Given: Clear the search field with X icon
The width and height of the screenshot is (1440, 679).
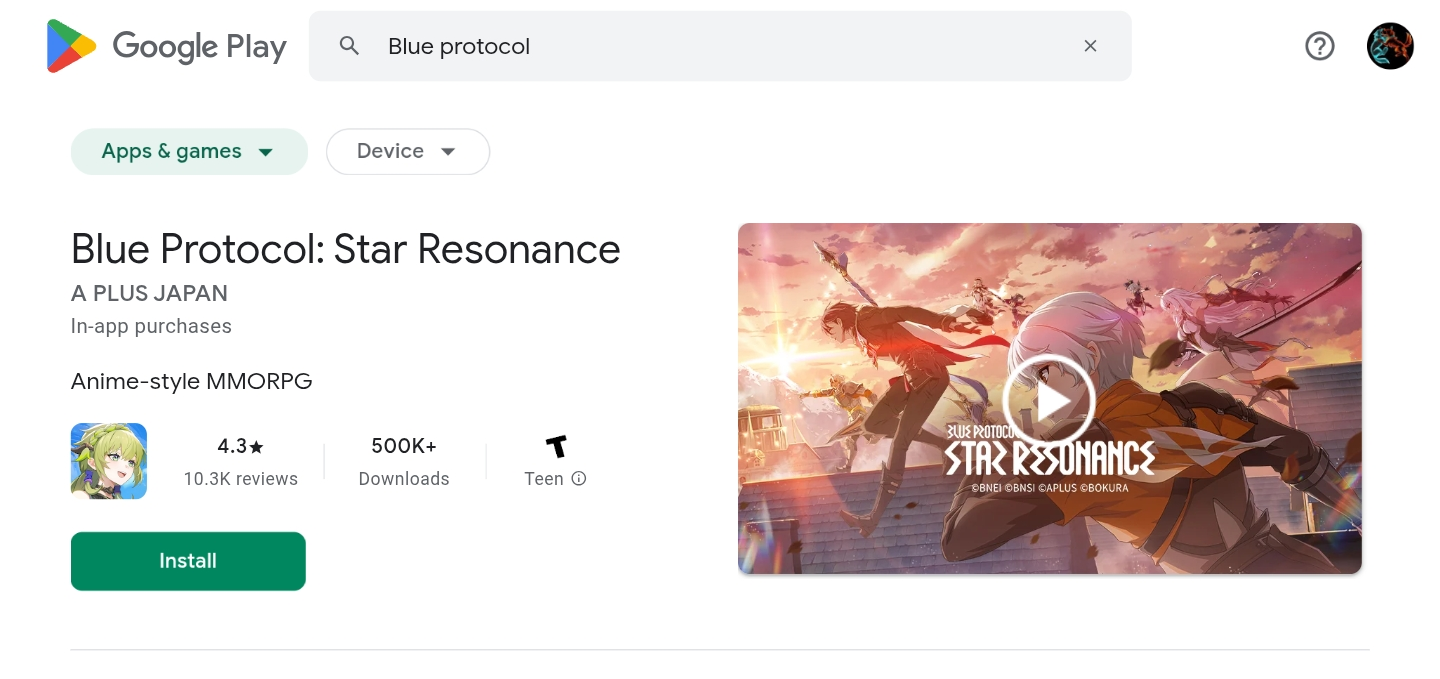Looking at the screenshot, I should click(x=1090, y=46).
